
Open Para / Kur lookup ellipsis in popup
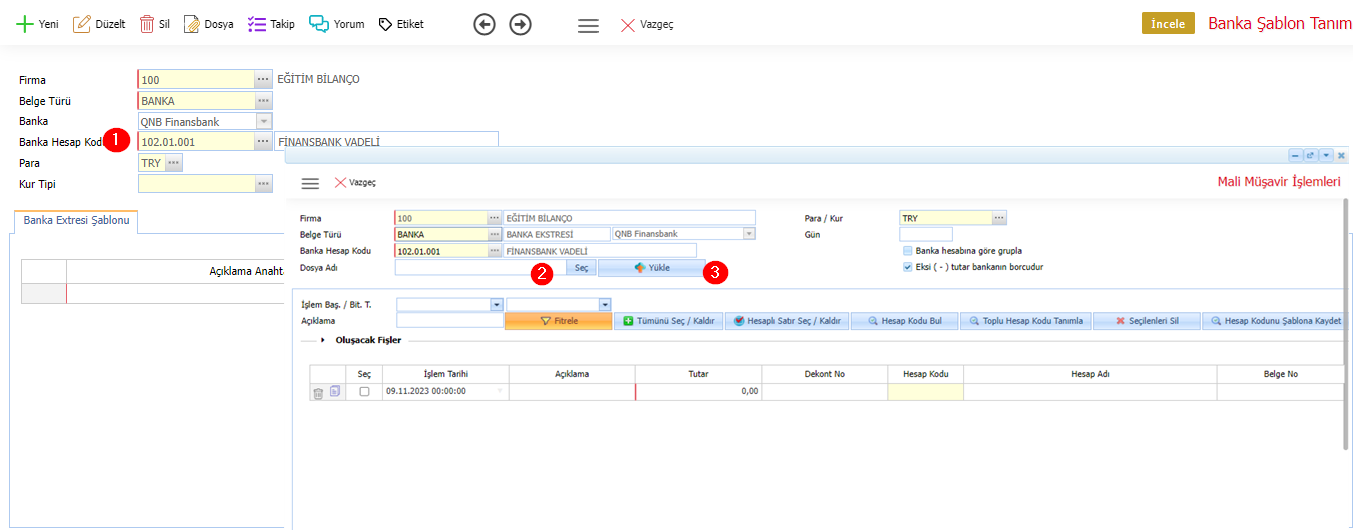point(999,218)
